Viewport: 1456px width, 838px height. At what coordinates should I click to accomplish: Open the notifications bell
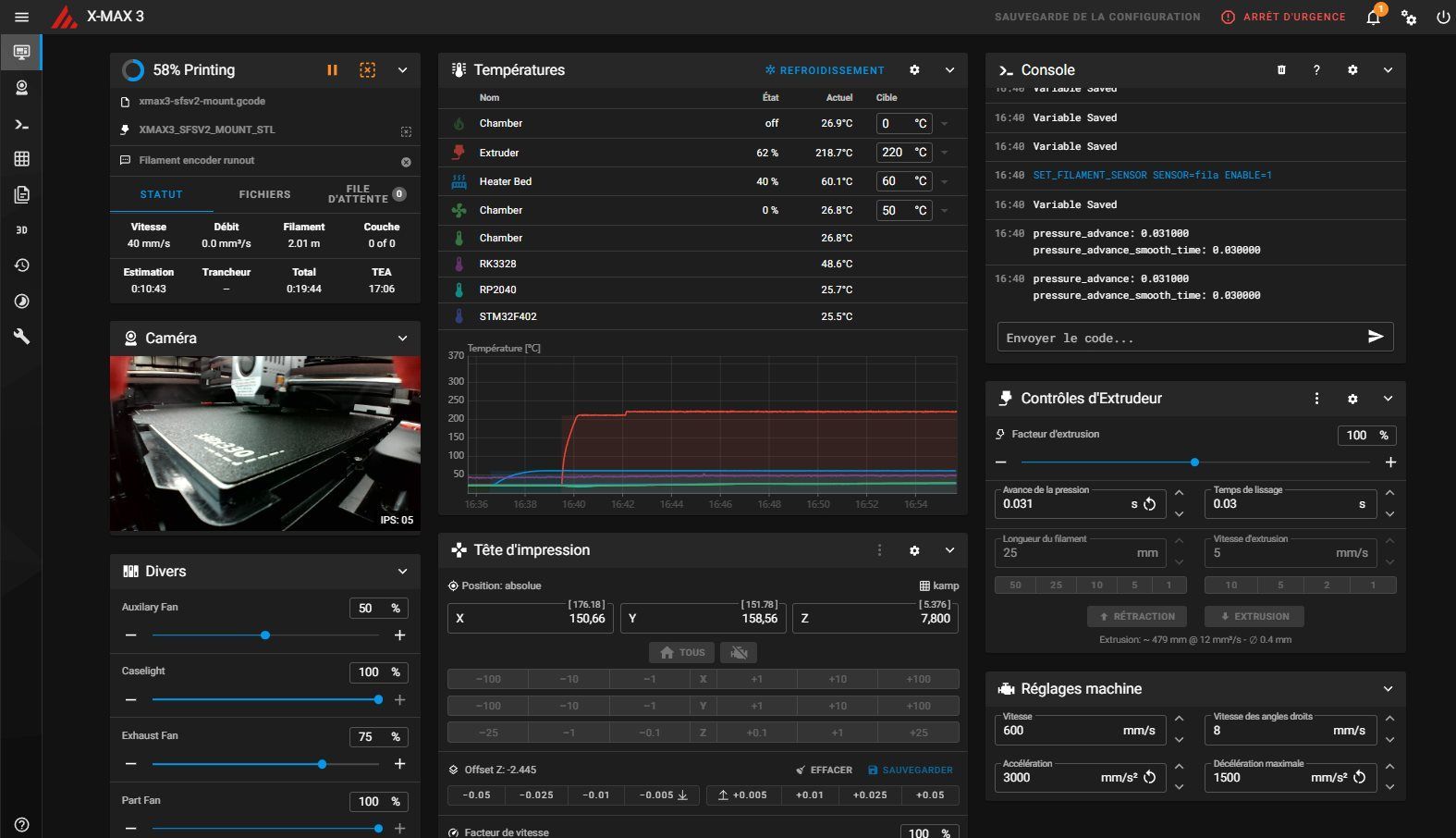click(x=1373, y=17)
